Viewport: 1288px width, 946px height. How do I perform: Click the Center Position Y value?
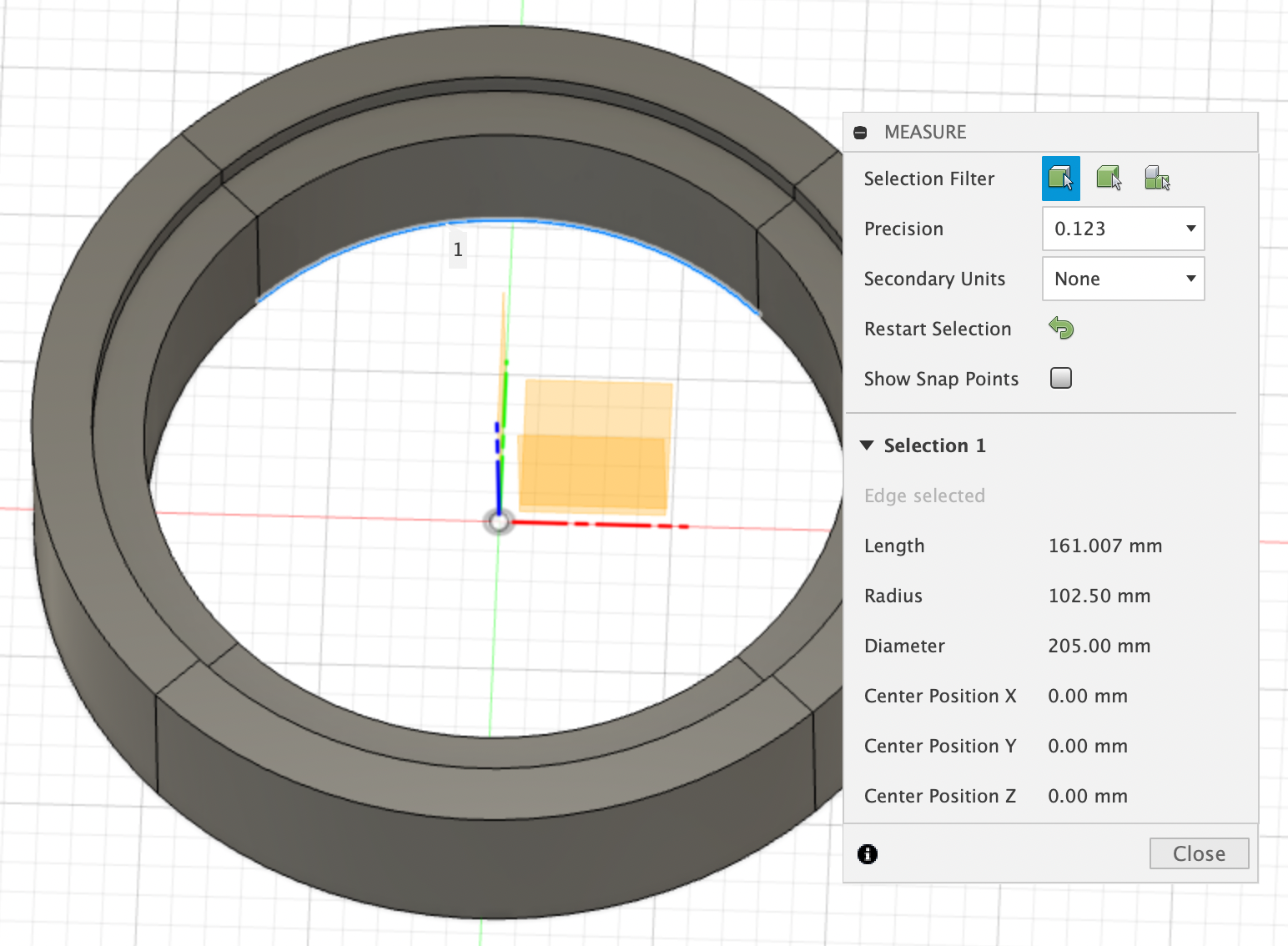(1087, 746)
